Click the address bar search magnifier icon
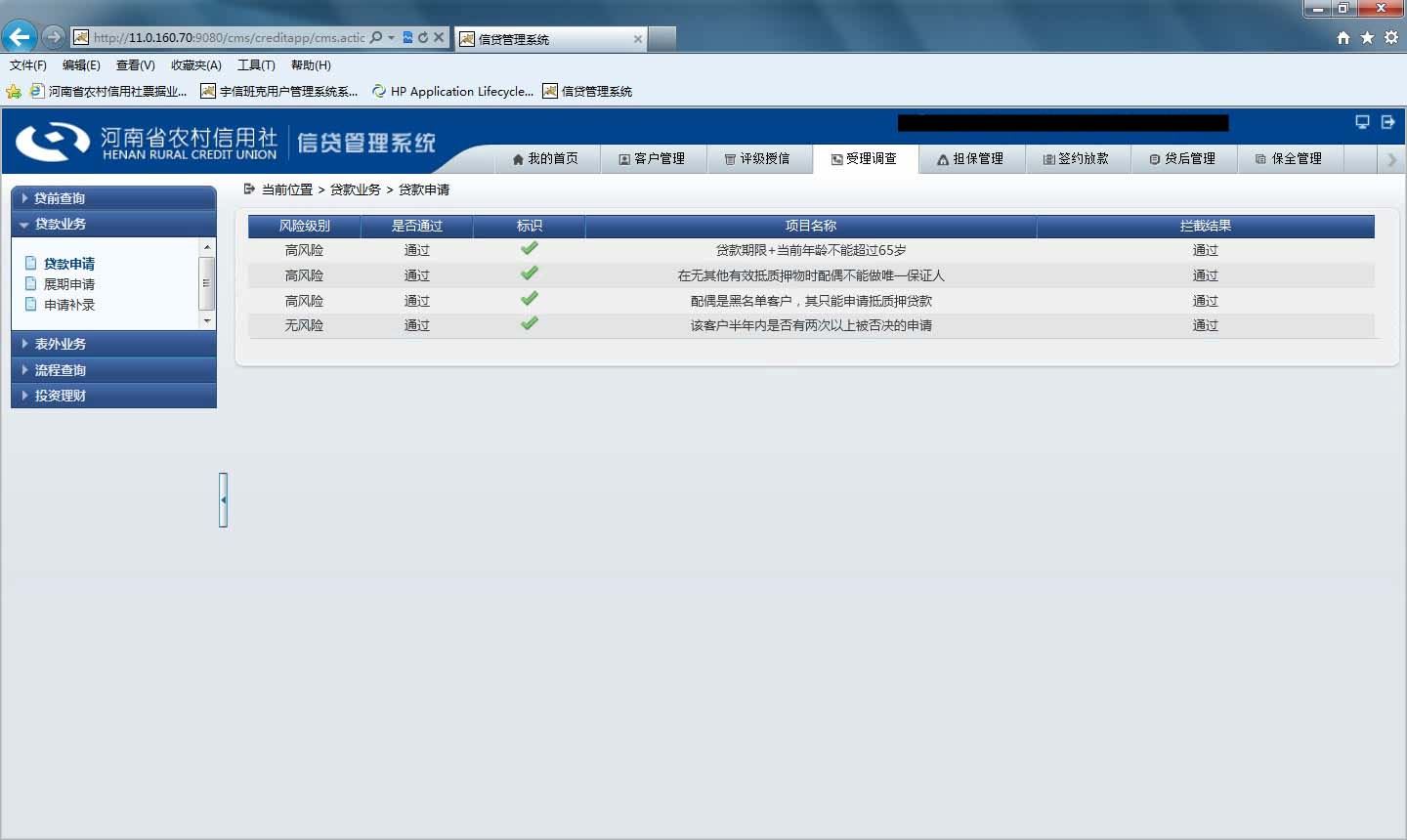This screenshot has width=1407, height=840. coord(376,37)
